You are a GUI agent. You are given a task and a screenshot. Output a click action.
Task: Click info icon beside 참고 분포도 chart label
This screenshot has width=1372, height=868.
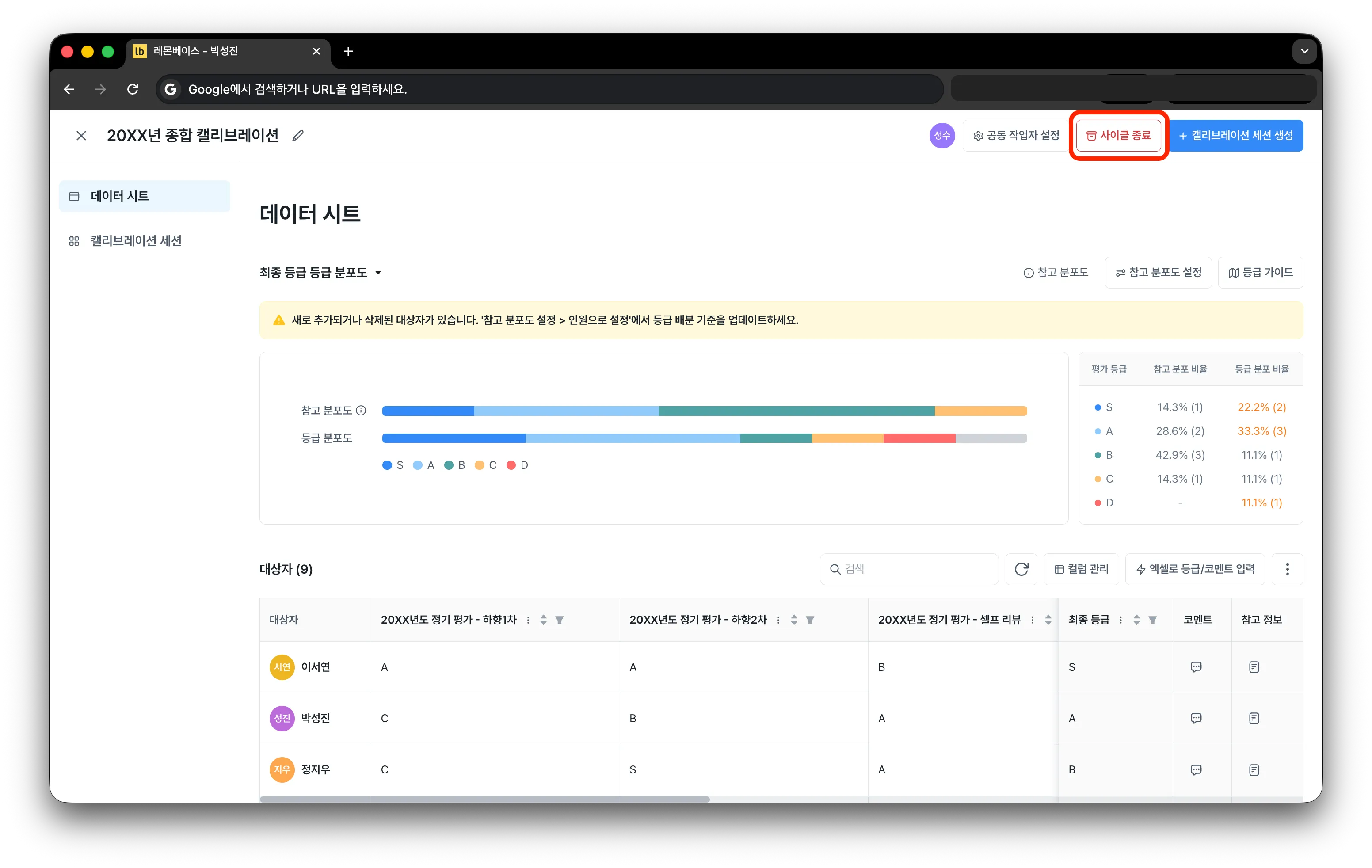(x=361, y=411)
